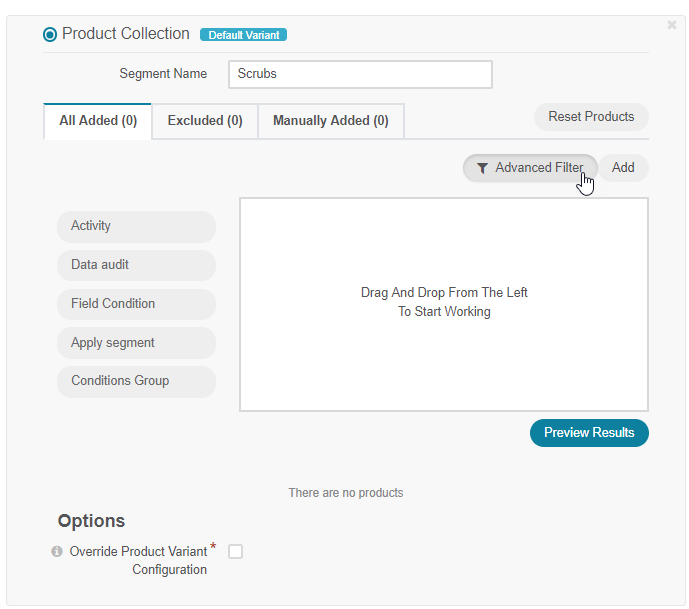Image resolution: width=689 pixels, height=609 pixels.
Task: Select the Field Condition pill
Action: [x=136, y=304]
